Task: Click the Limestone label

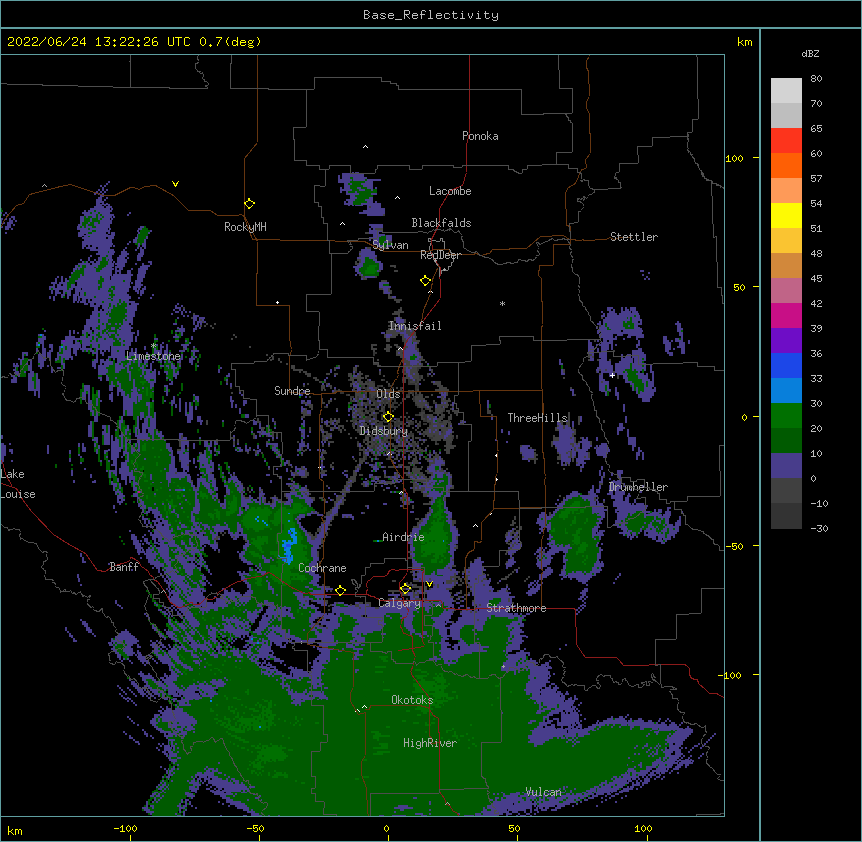Action: coord(153,356)
